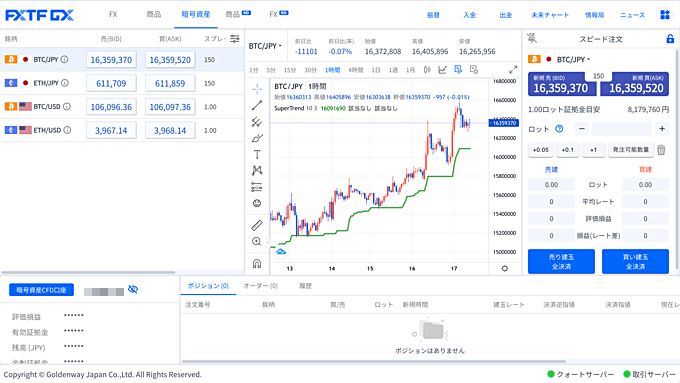Decrease lot with the minus button
This screenshot has width=680, height=383.
click(582, 129)
